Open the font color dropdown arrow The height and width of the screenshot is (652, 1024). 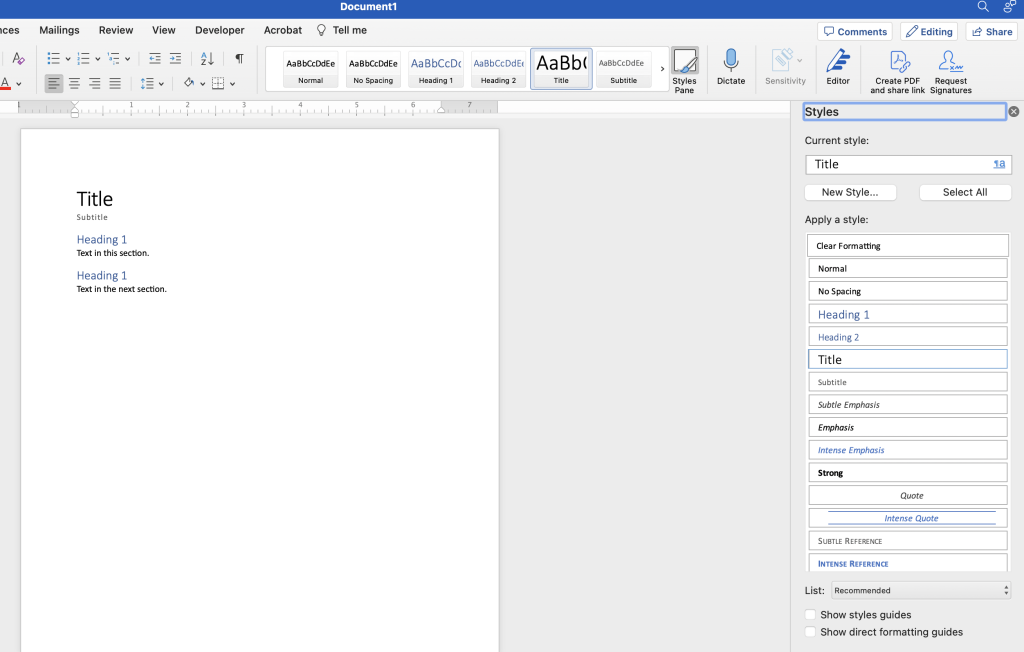[19, 84]
